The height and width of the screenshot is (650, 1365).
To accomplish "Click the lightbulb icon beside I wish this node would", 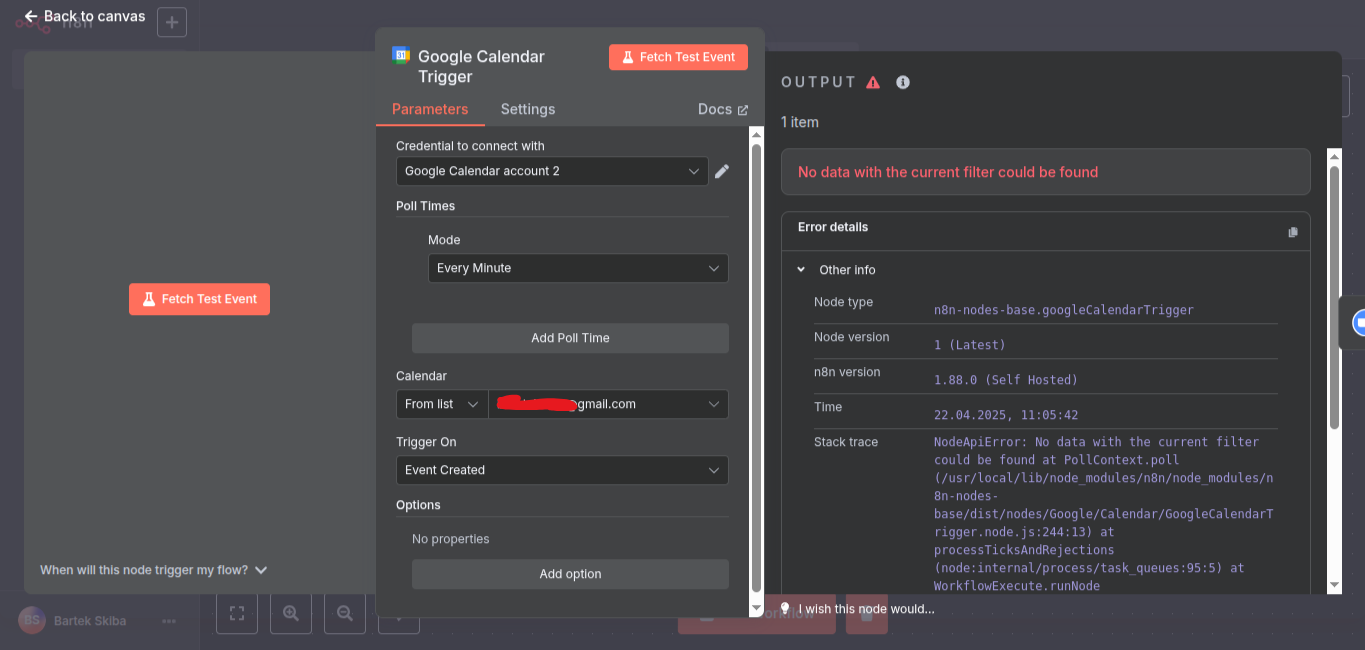I will (x=785, y=608).
